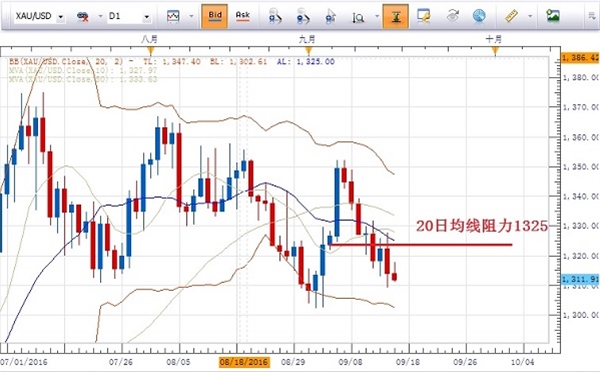Click the 1,386.42 orange price label
Screen dimensions: 600x372
tap(580, 58)
